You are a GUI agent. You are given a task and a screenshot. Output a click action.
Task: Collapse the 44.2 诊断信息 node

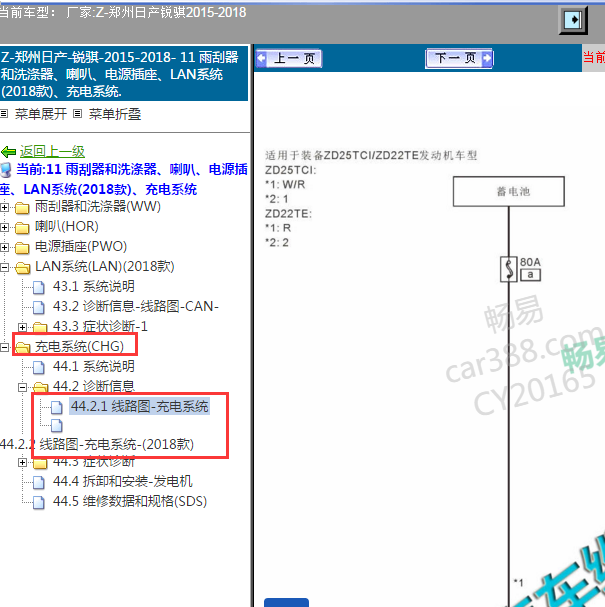(x=22, y=387)
